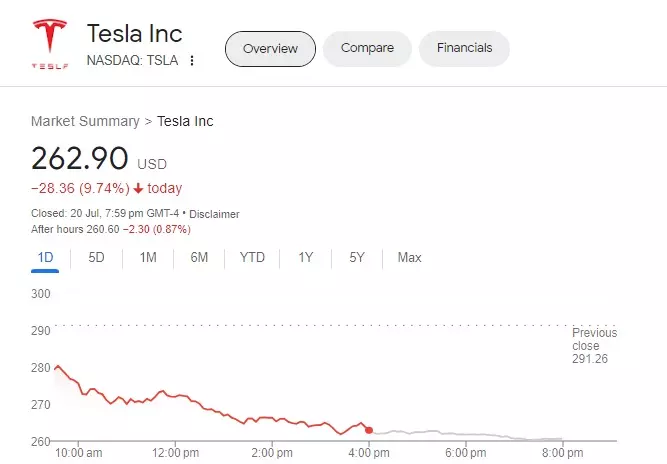Click the red closing price dot on chart
This screenshot has width=667, height=464.
369,430
